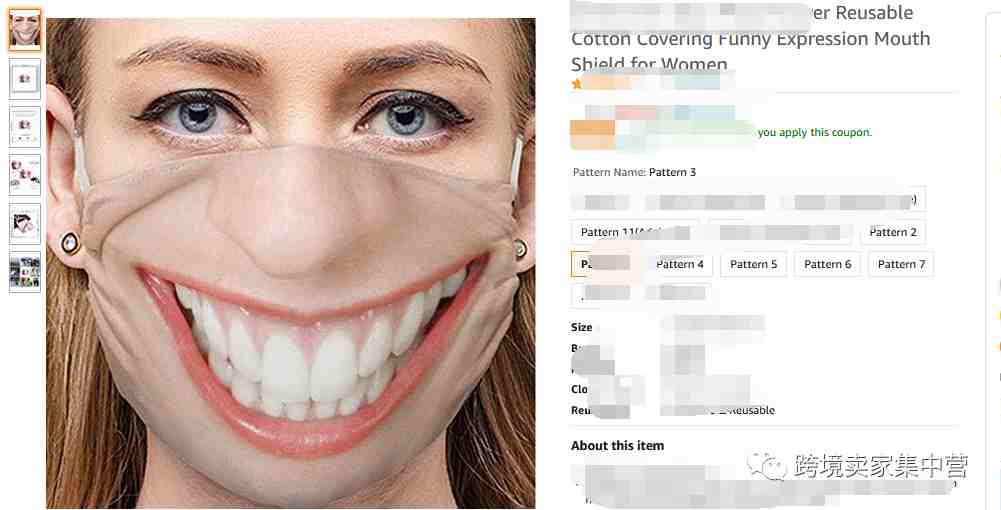This screenshot has width=1001, height=510.
Task: Select the last thumbnail with collage grid
Action: pyautogui.click(x=25, y=272)
